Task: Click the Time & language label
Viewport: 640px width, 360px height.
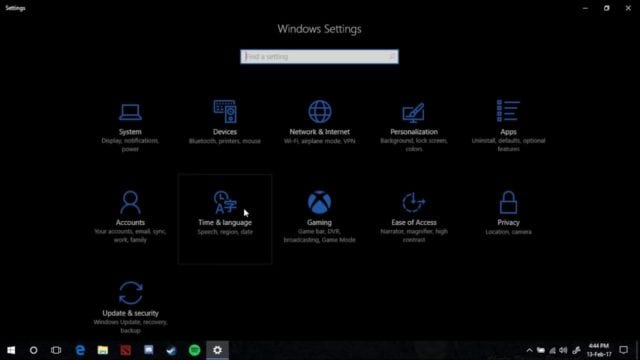Action: pyautogui.click(x=225, y=222)
